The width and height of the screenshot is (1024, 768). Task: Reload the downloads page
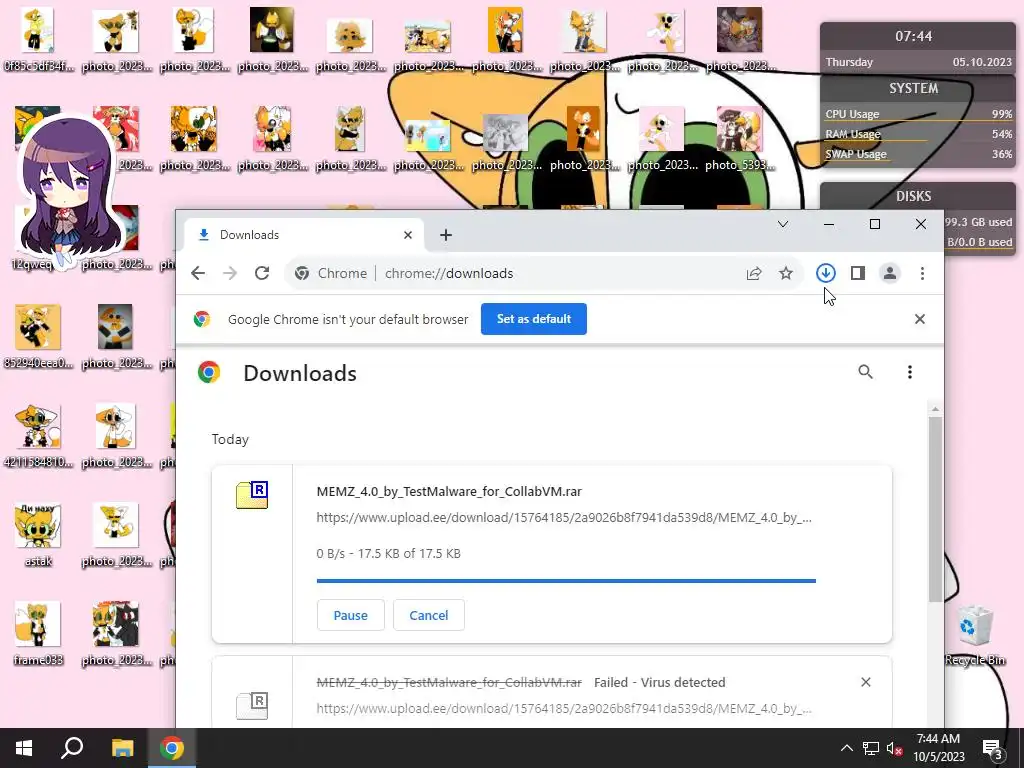(262, 273)
